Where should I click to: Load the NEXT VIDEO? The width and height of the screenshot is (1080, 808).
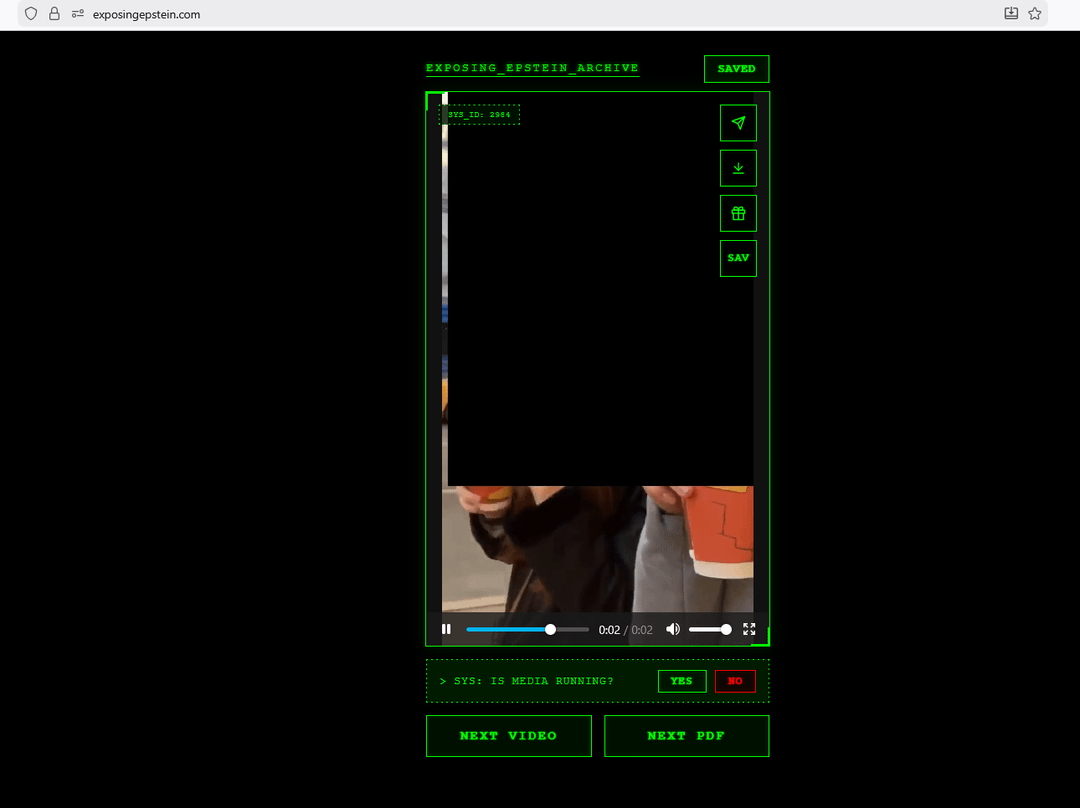pos(508,736)
